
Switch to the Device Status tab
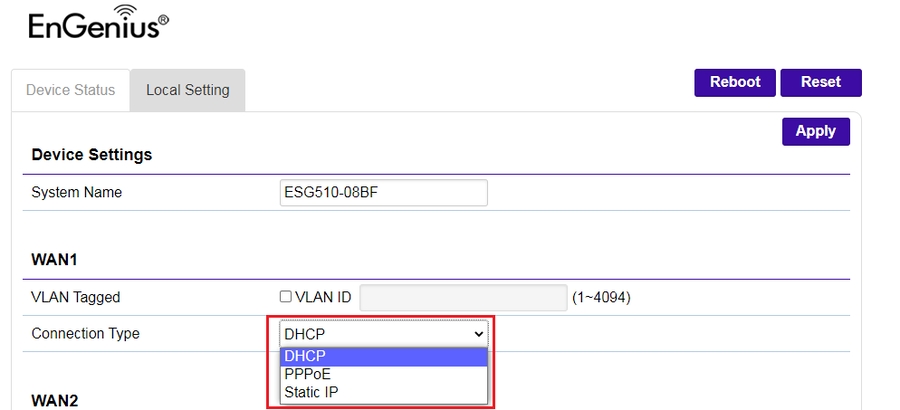[x=70, y=90]
